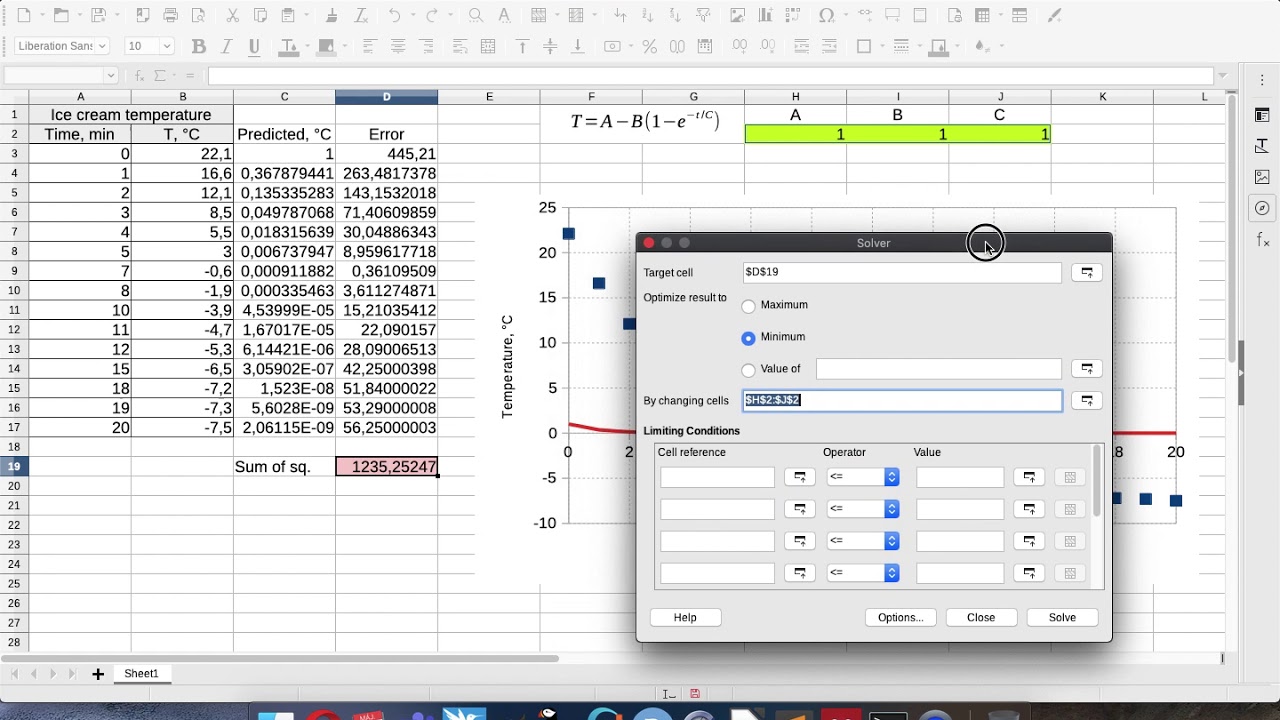Print the spreadsheet using printer icon
Viewport: 1280px width, 720px height.
171,15
